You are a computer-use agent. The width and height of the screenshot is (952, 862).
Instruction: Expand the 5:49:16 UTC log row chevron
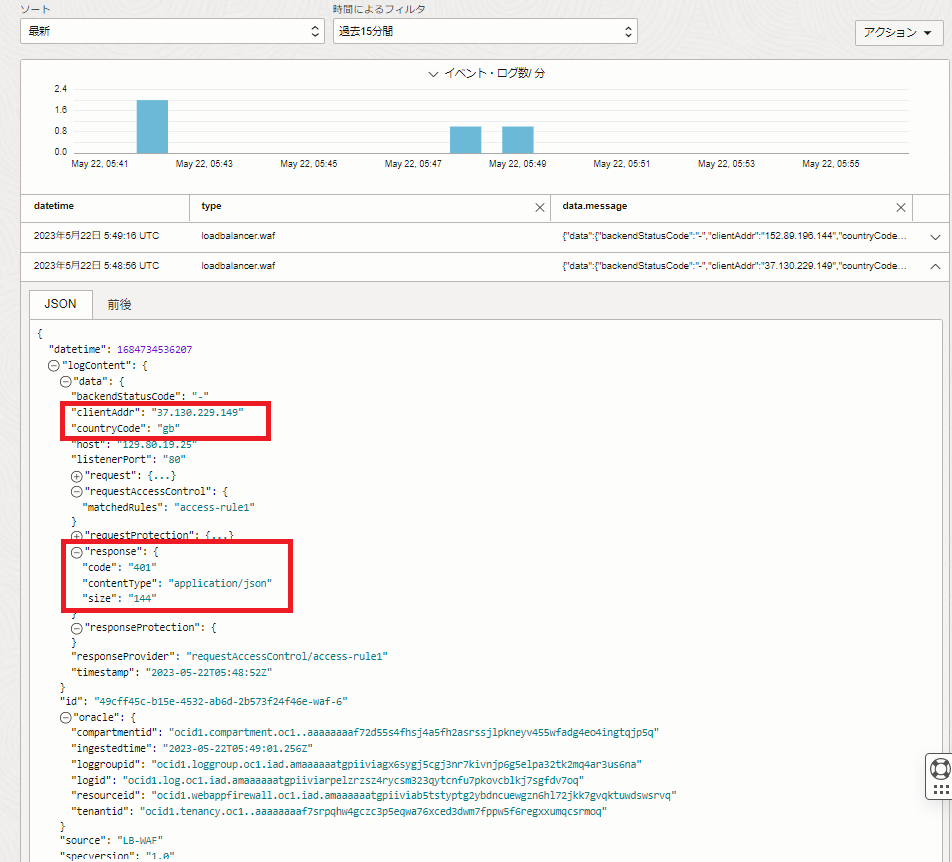click(x=935, y=237)
